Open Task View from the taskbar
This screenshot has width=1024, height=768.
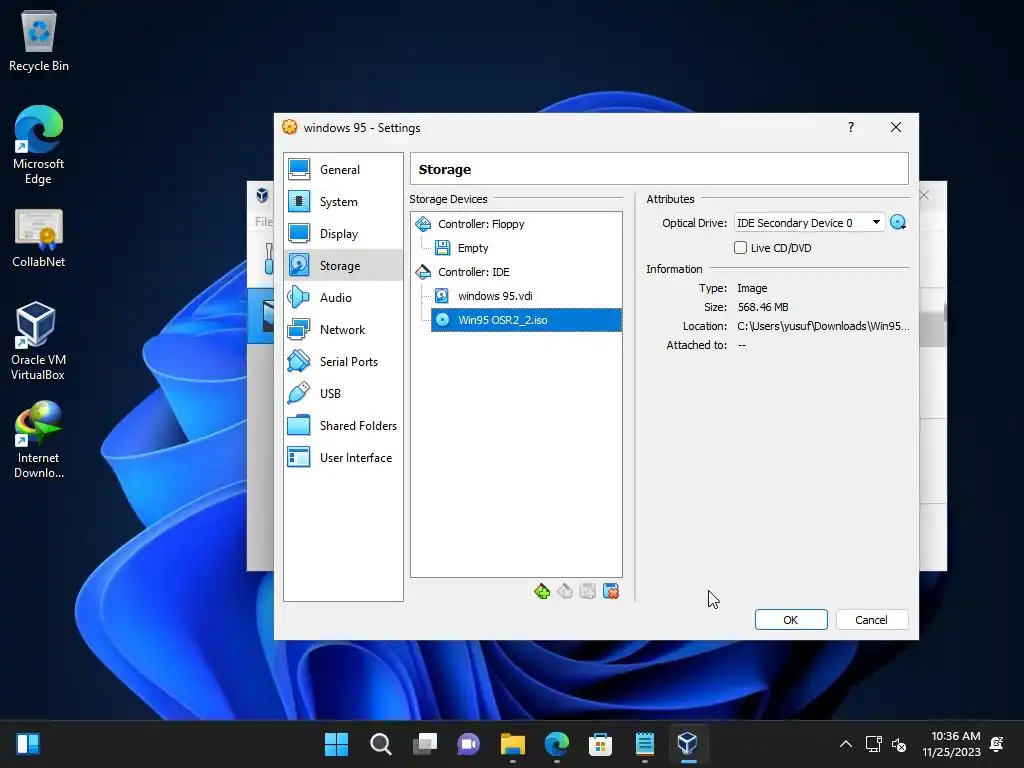click(x=424, y=744)
